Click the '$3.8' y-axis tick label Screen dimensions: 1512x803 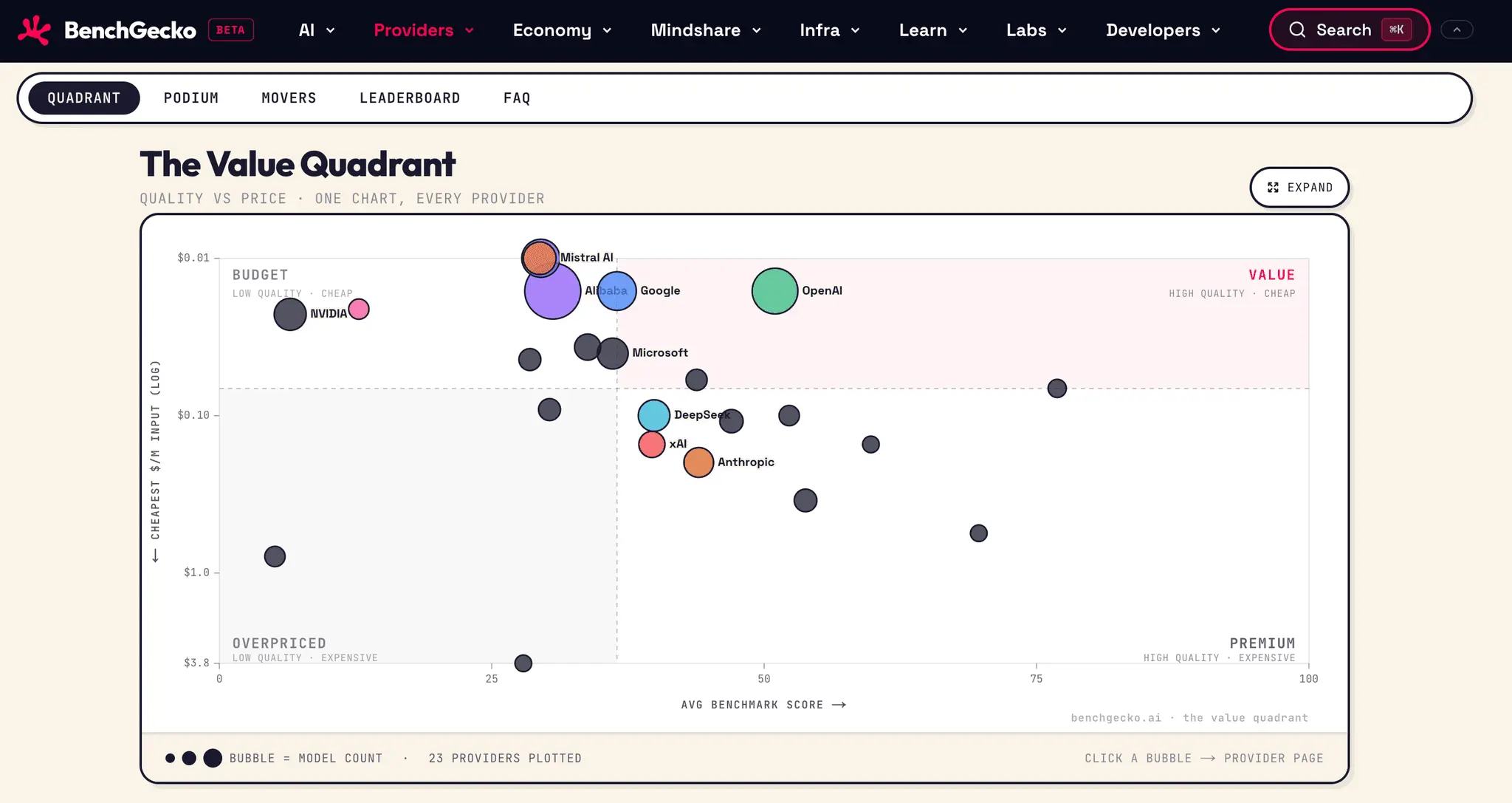196,663
